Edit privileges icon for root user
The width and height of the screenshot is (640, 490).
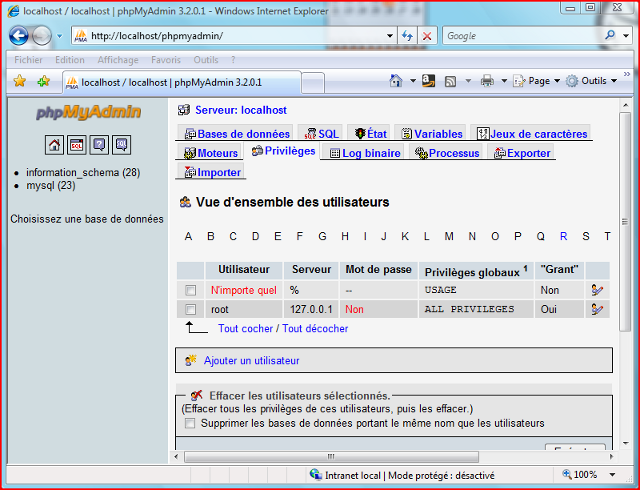(597, 310)
